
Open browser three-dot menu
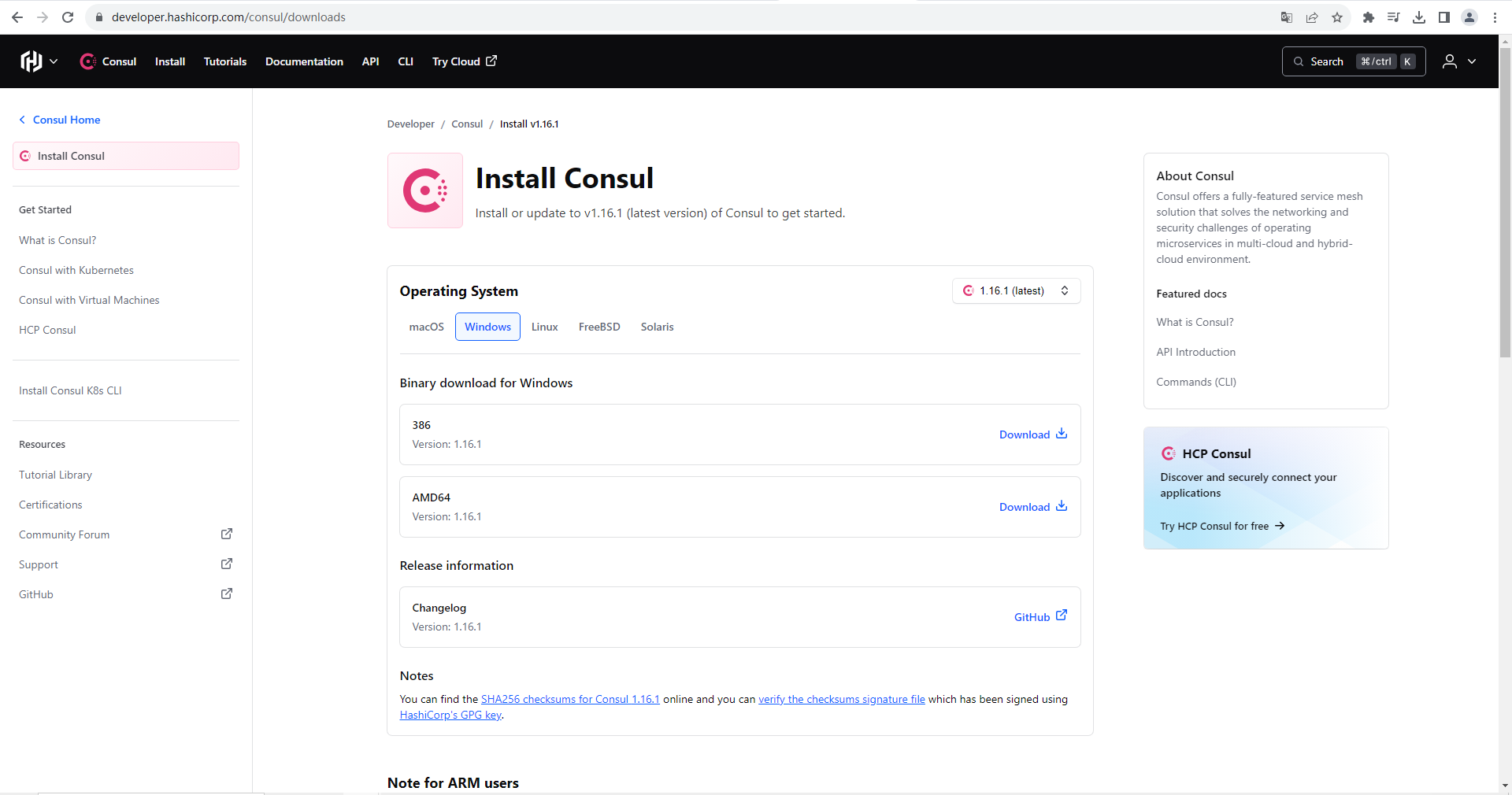[x=1495, y=17]
